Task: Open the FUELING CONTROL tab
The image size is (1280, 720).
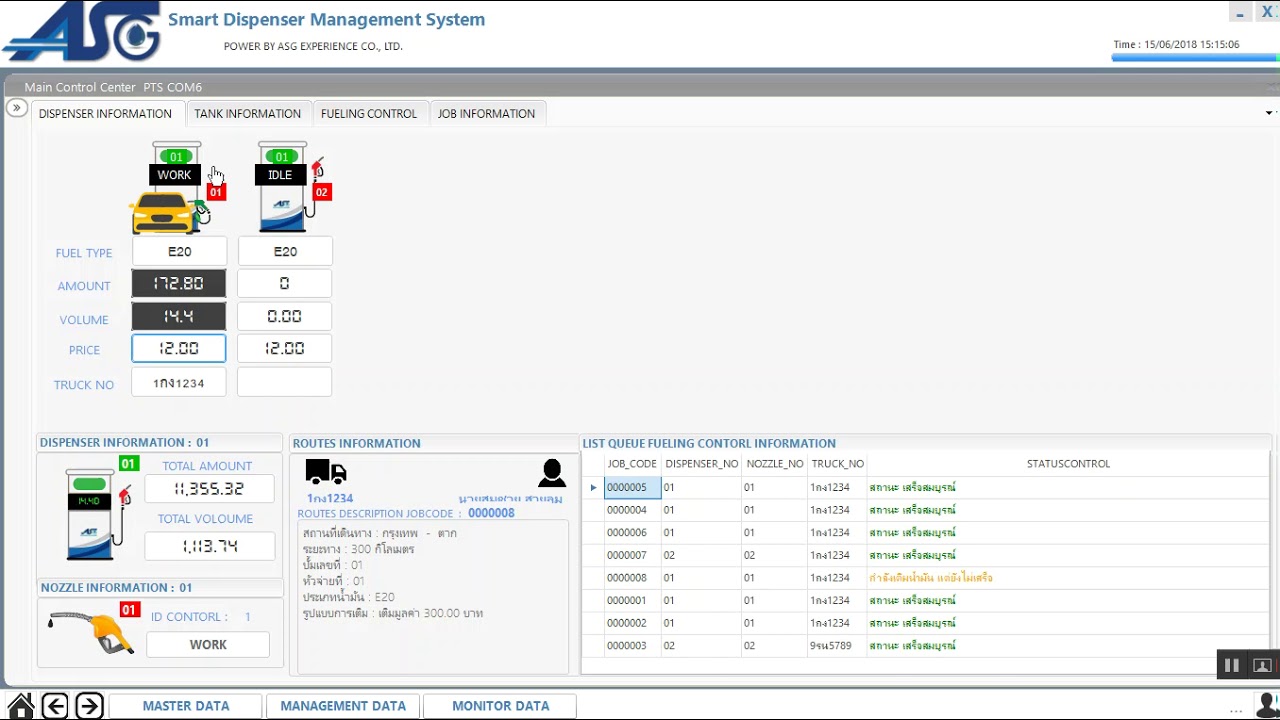Action: [369, 114]
